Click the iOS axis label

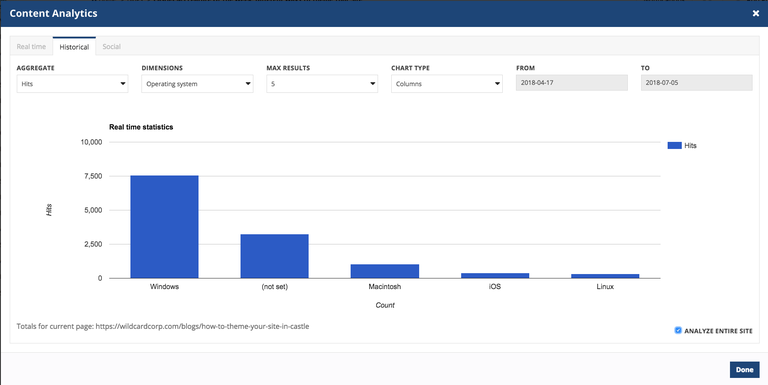click(495, 287)
